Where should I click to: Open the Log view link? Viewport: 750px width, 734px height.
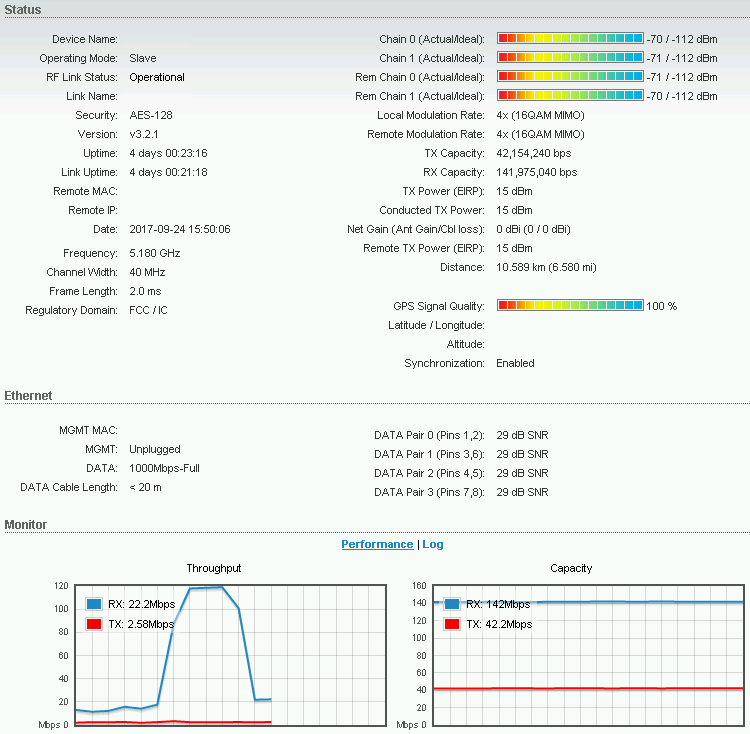click(x=433, y=544)
